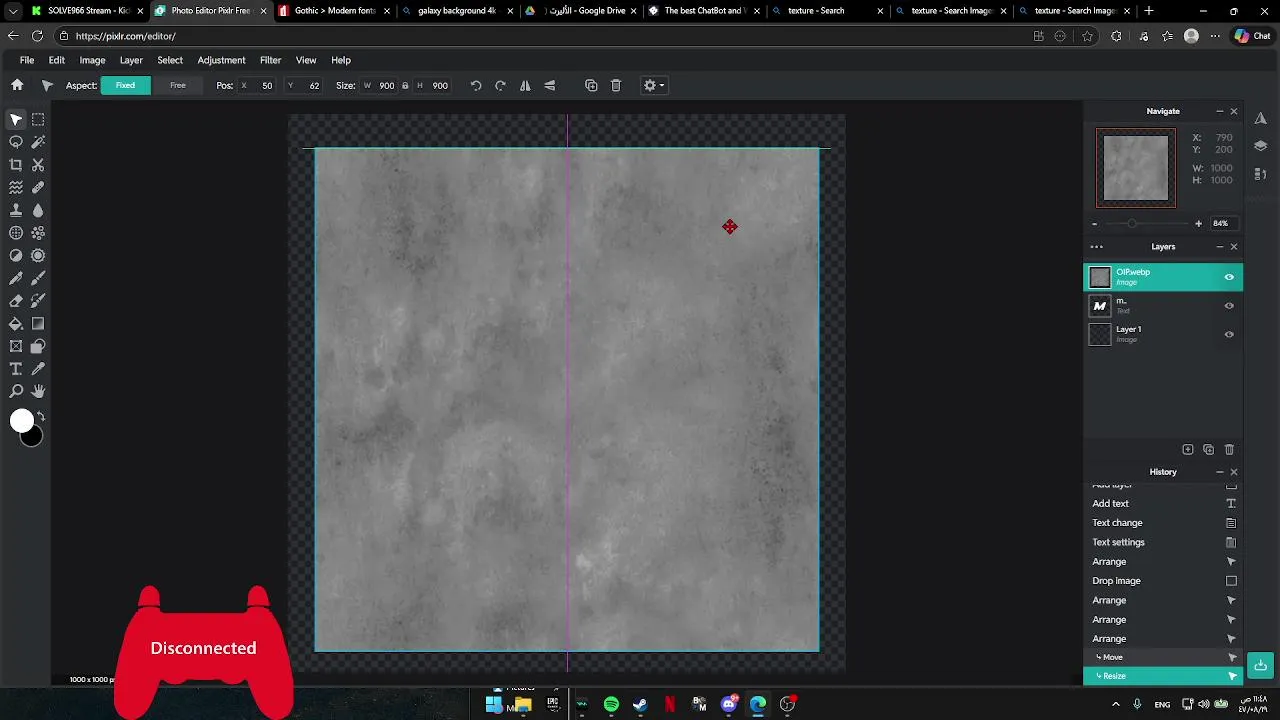Delete layer from Layers panel trash
The width and height of the screenshot is (1280, 720).
(x=1229, y=450)
